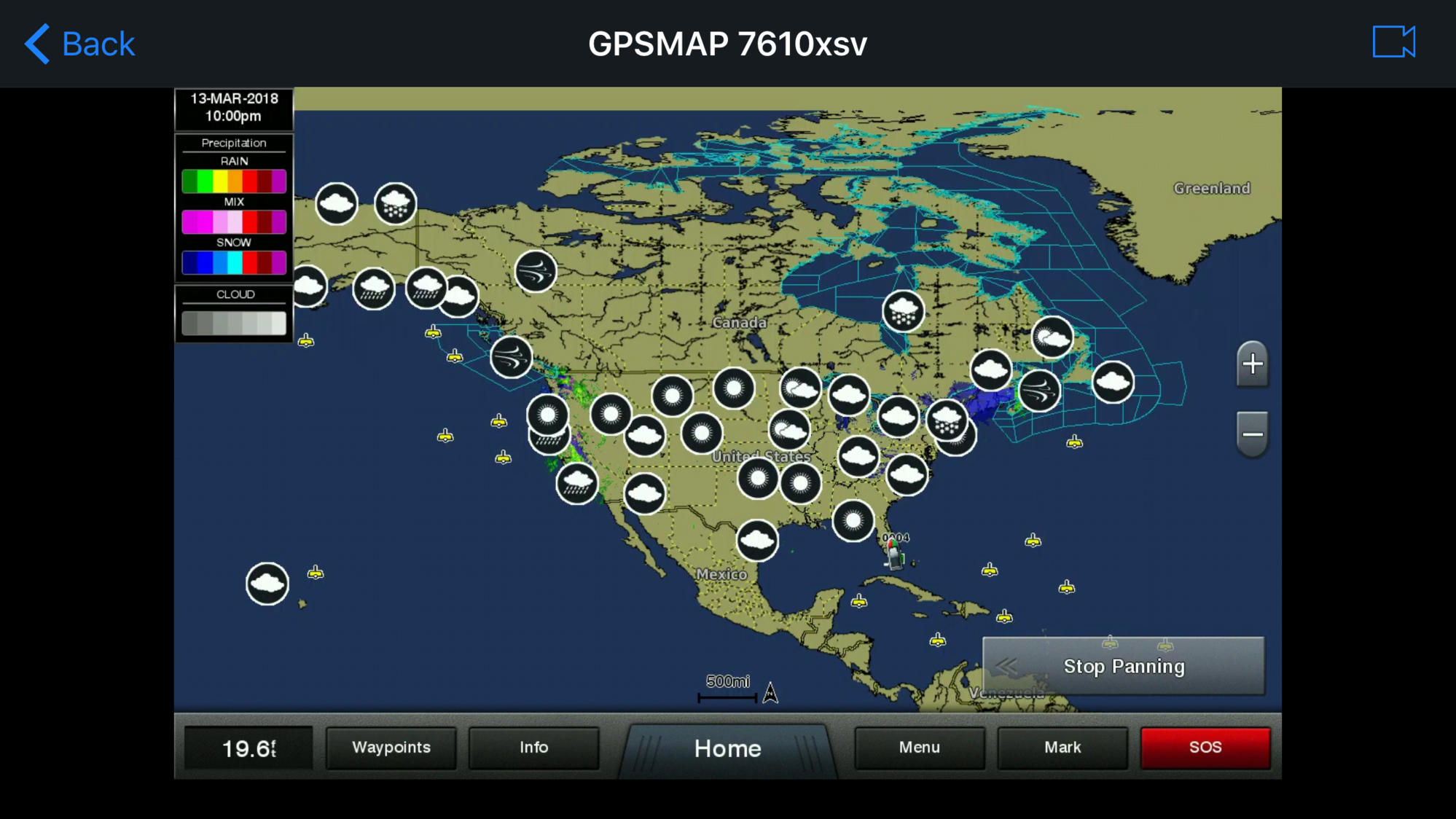Tap the Canada map label

click(x=739, y=322)
